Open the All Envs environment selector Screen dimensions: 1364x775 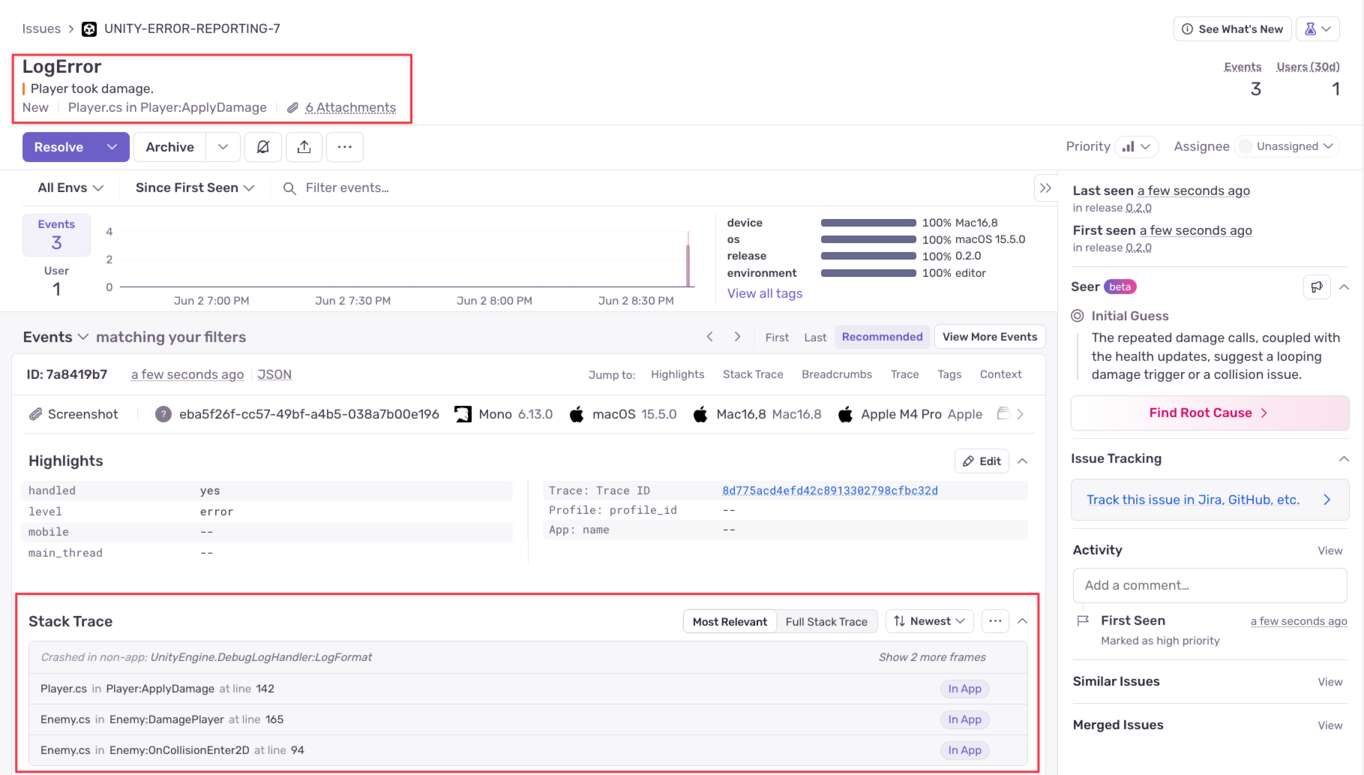click(x=69, y=187)
